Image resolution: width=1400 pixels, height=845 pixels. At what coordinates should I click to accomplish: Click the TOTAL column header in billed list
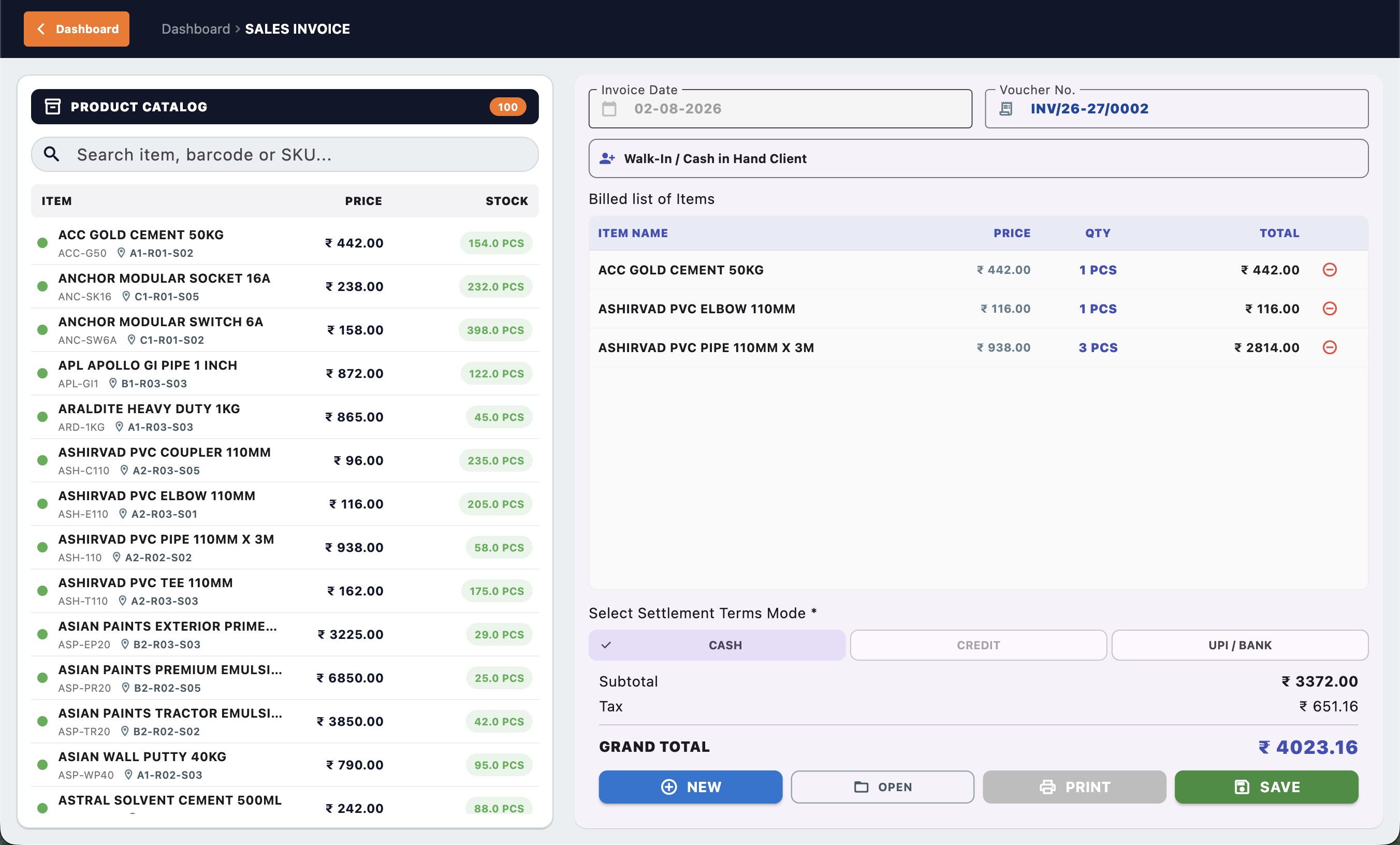pyautogui.click(x=1279, y=233)
